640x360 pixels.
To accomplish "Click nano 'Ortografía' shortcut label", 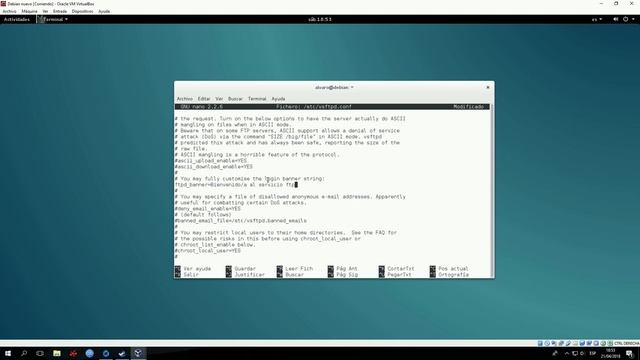I will tap(453, 275).
